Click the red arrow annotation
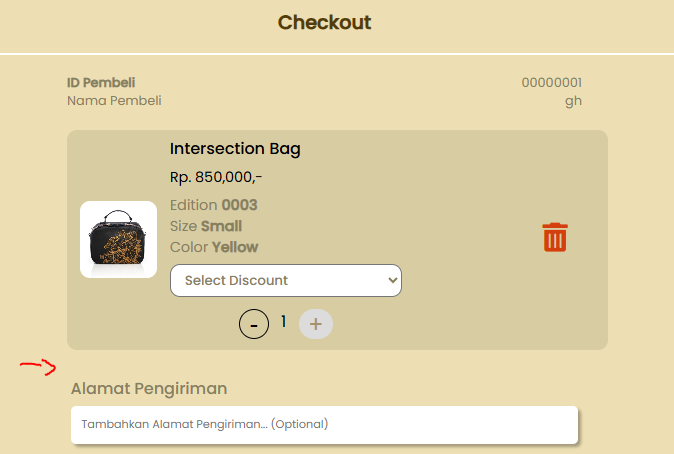The height and width of the screenshot is (454, 674). (x=38, y=367)
